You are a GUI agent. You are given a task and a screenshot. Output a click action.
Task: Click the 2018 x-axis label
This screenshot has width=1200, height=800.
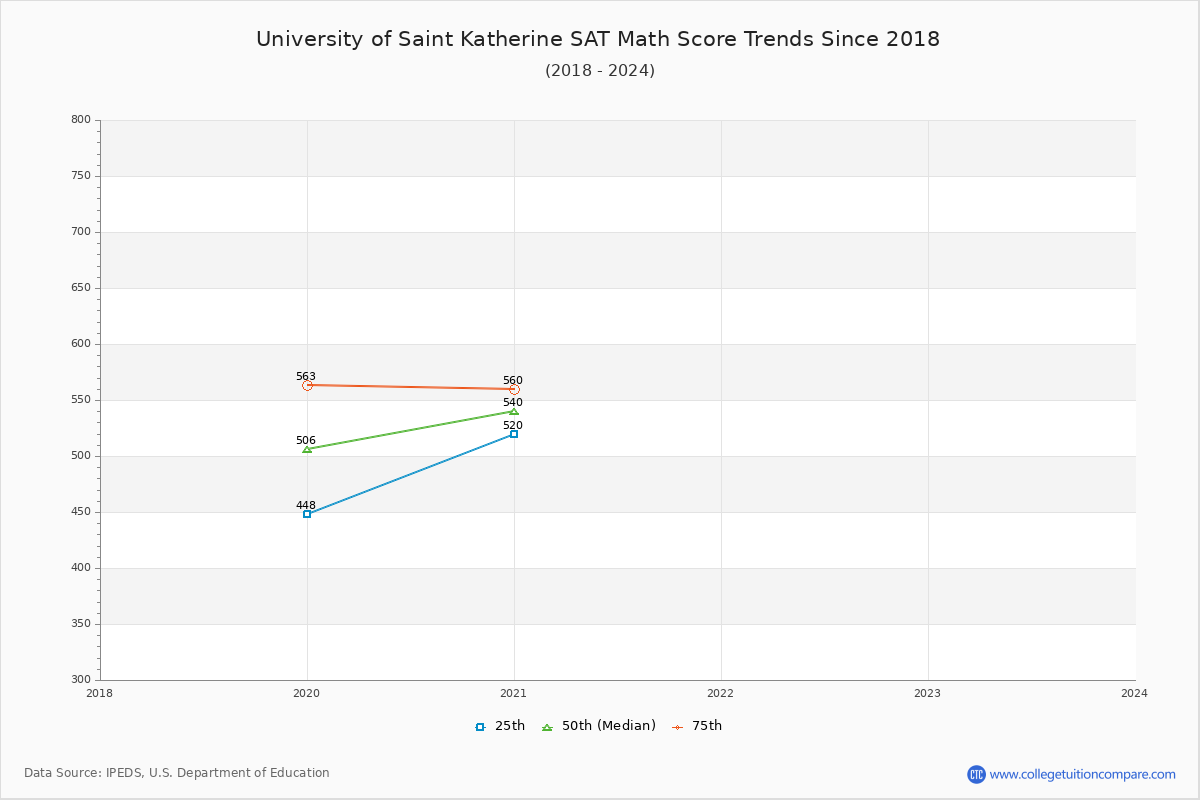pos(100,693)
